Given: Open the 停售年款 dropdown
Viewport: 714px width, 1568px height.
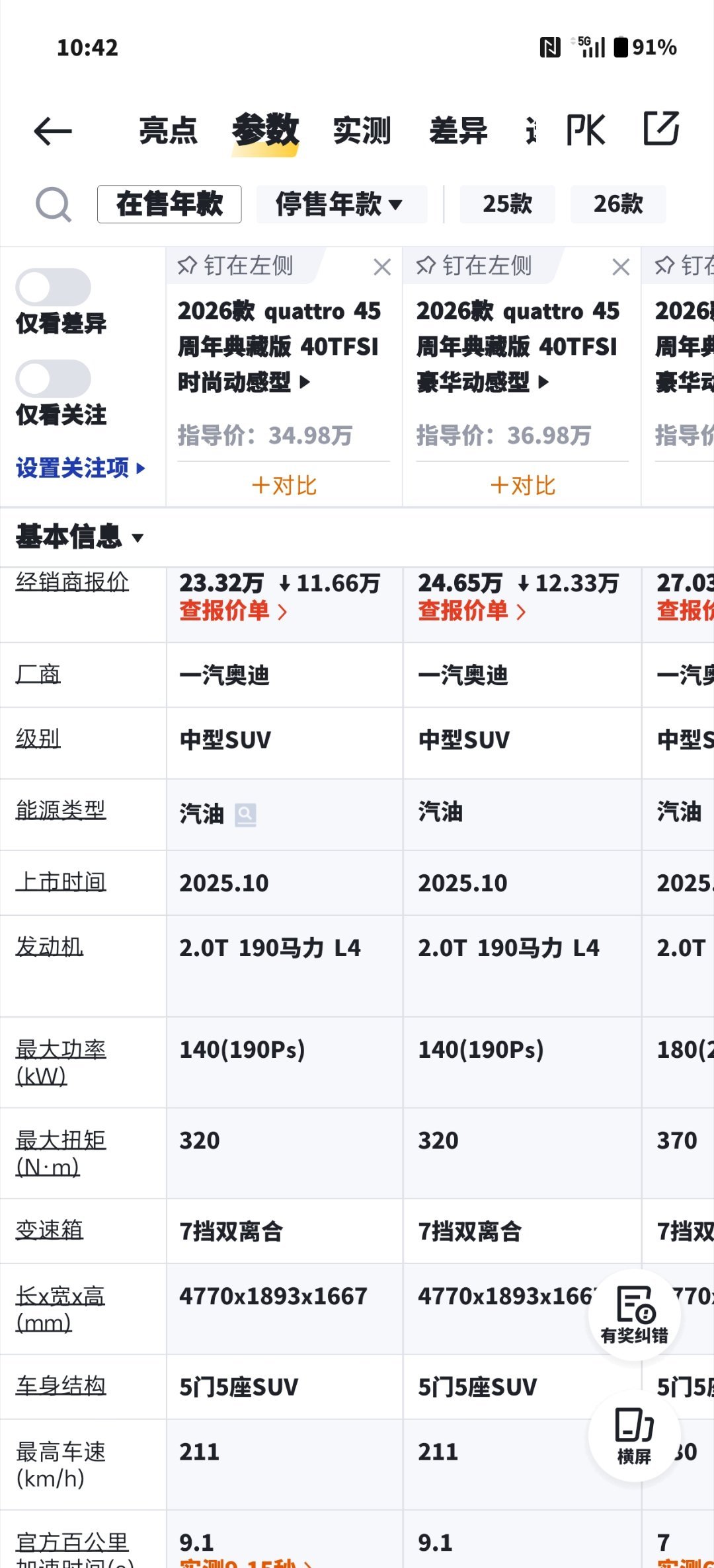Looking at the screenshot, I should [341, 204].
